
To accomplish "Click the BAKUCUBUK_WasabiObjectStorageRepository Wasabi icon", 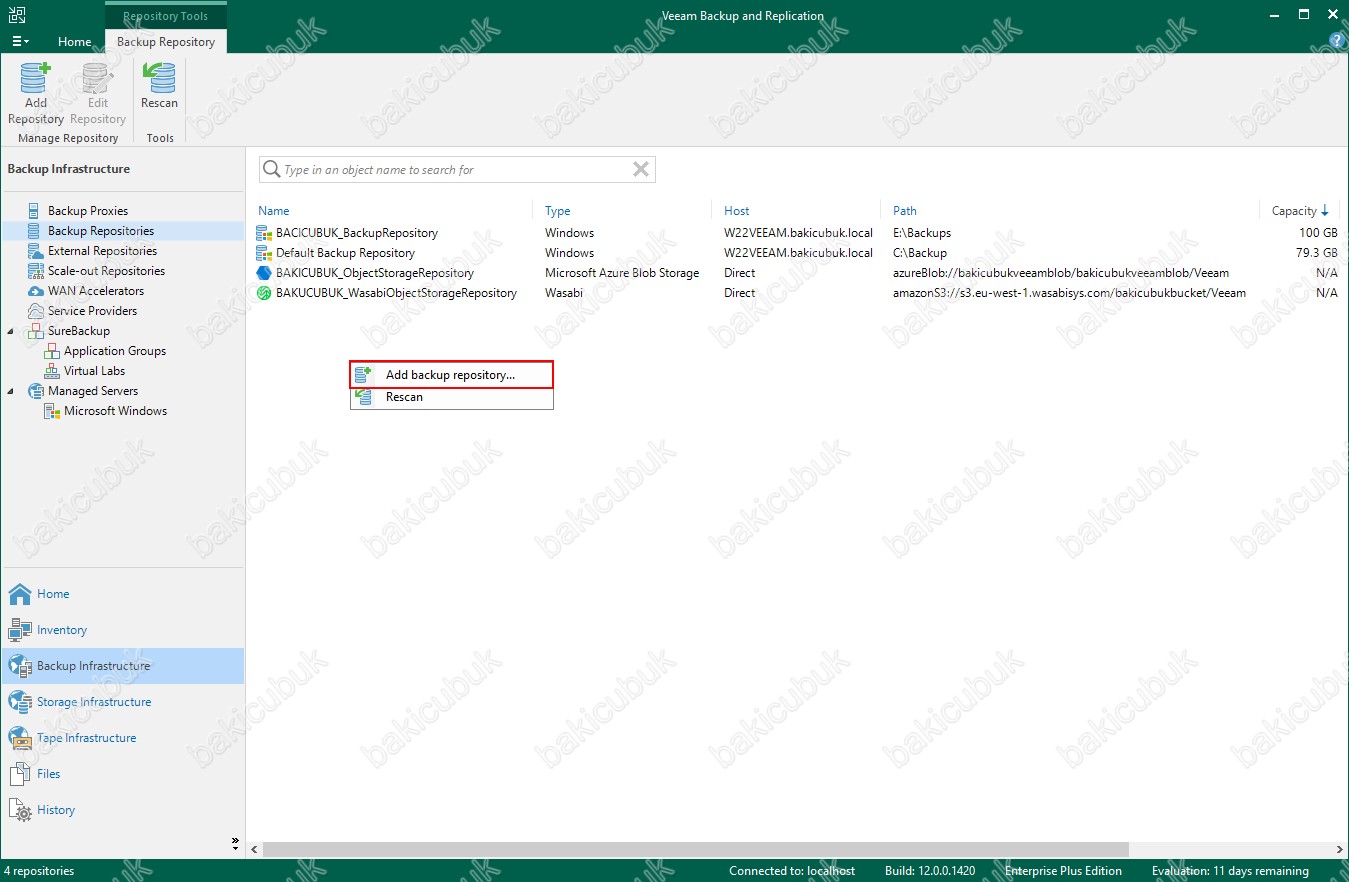I will click(x=264, y=293).
